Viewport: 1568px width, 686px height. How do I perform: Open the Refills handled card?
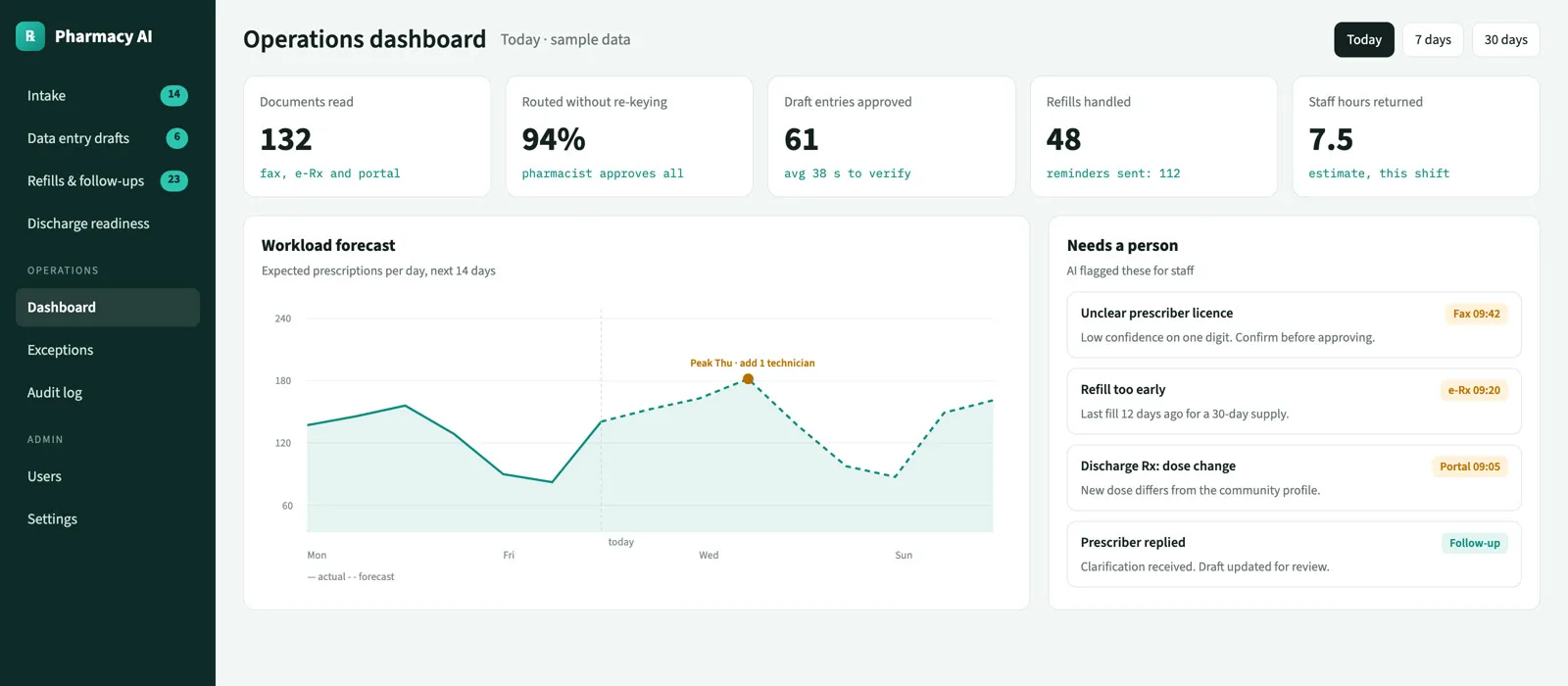pyautogui.click(x=1153, y=136)
